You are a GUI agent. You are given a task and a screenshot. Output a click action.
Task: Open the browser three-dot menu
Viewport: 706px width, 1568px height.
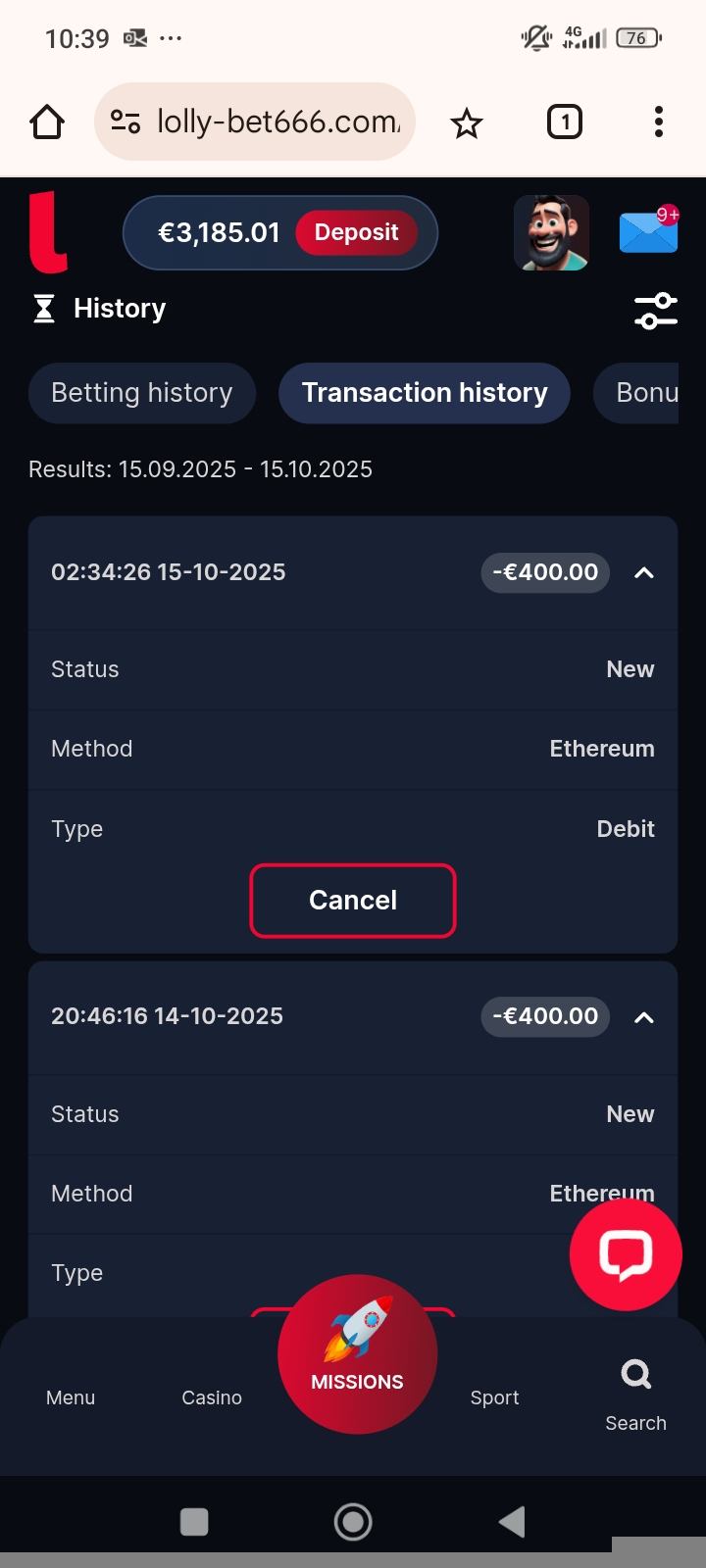pyautogui.click(x=659, y=122)
